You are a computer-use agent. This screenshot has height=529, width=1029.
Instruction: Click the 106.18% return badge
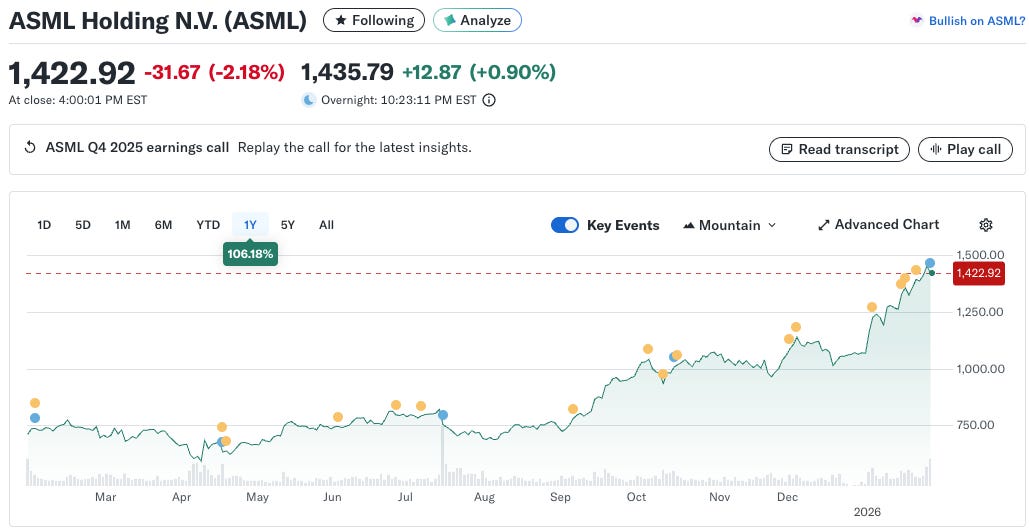coord(250,253)
